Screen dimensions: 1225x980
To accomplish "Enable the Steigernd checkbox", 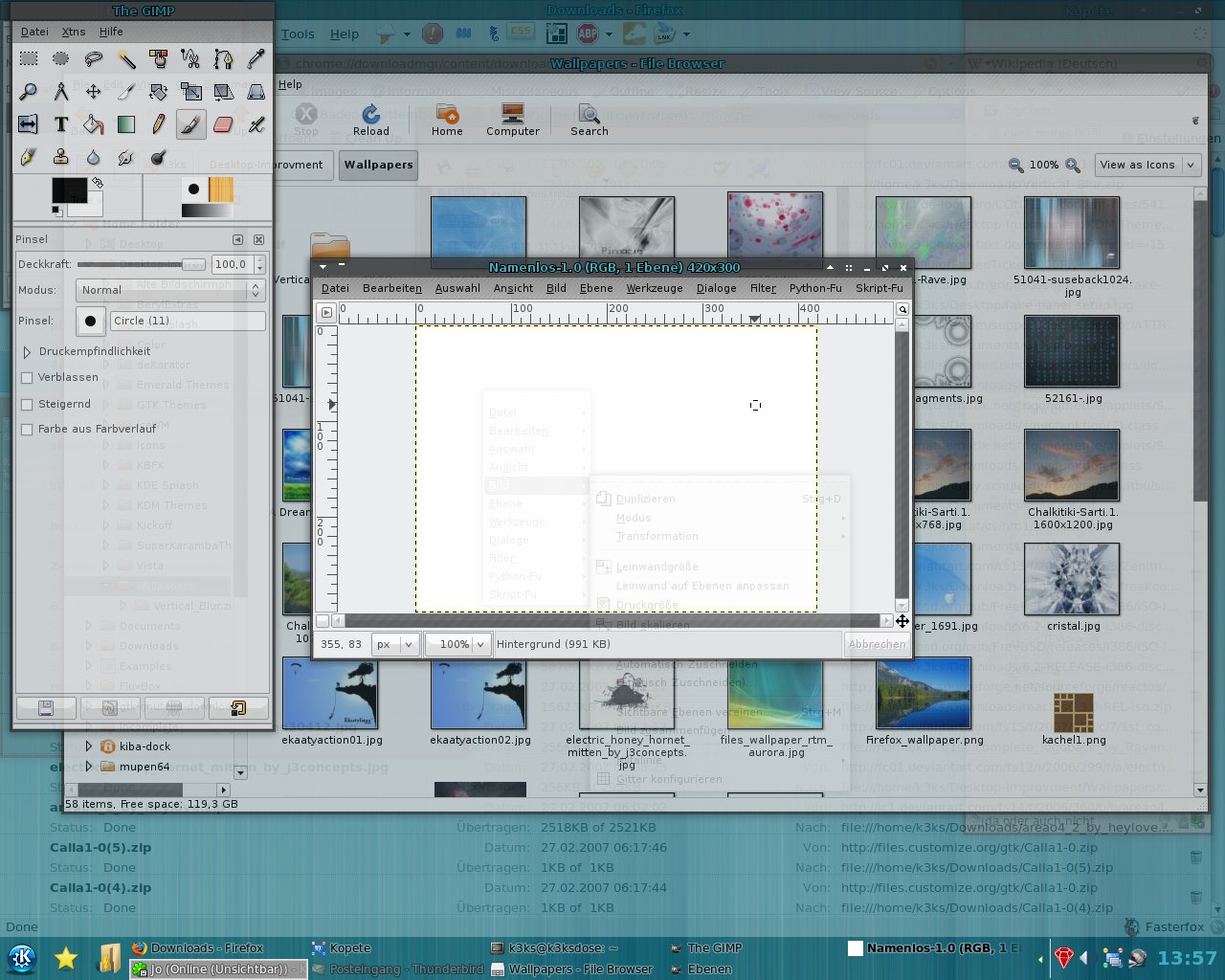I will click(x=27, y=405).
